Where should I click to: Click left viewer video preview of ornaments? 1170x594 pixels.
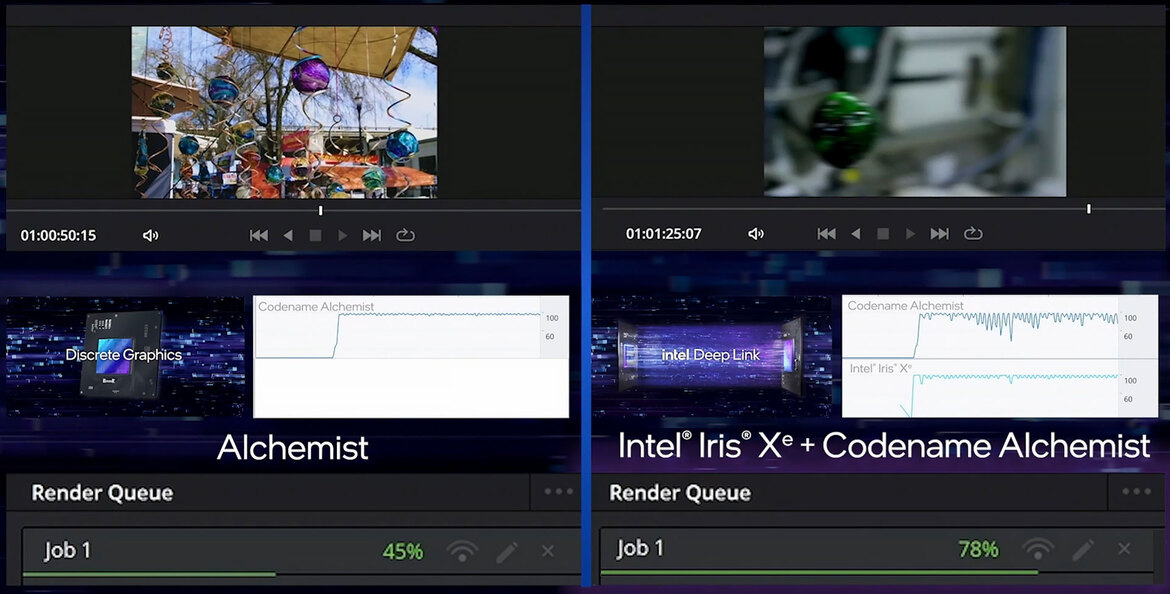coord(284,113)
